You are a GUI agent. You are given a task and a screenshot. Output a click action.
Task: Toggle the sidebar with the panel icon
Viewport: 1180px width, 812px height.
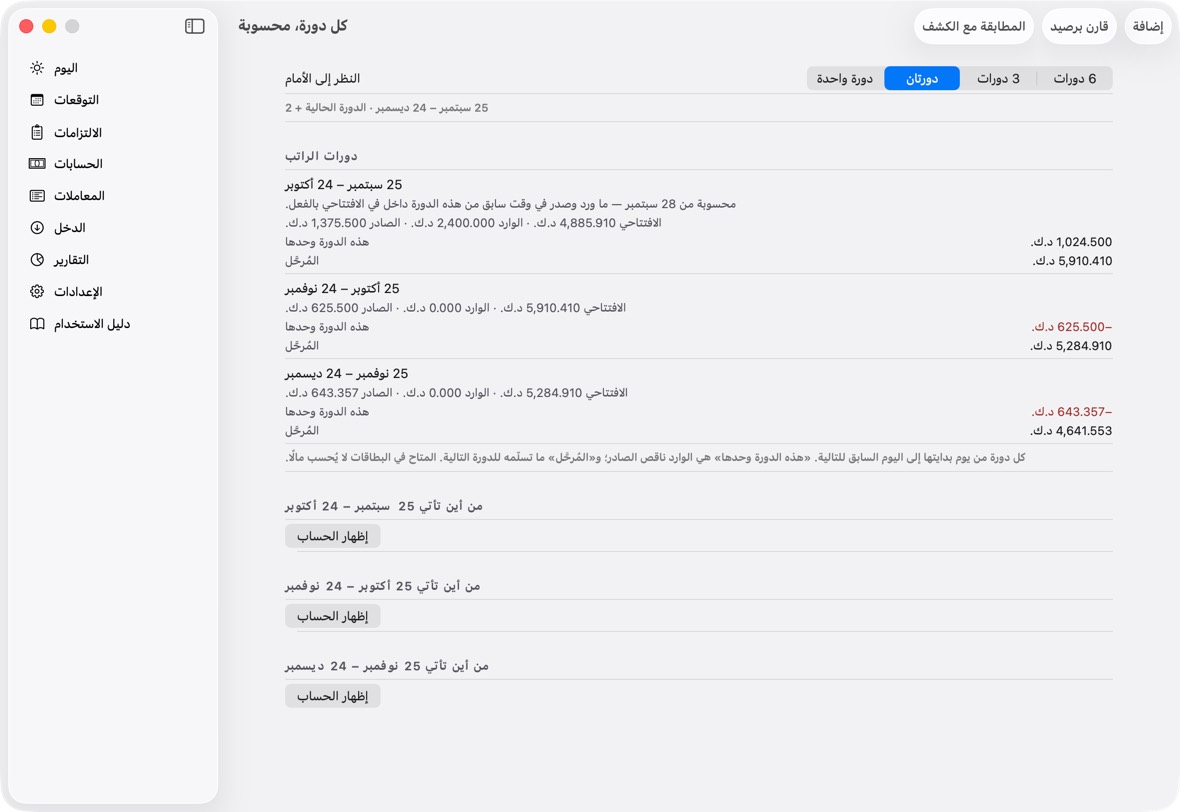click(194, 26)
